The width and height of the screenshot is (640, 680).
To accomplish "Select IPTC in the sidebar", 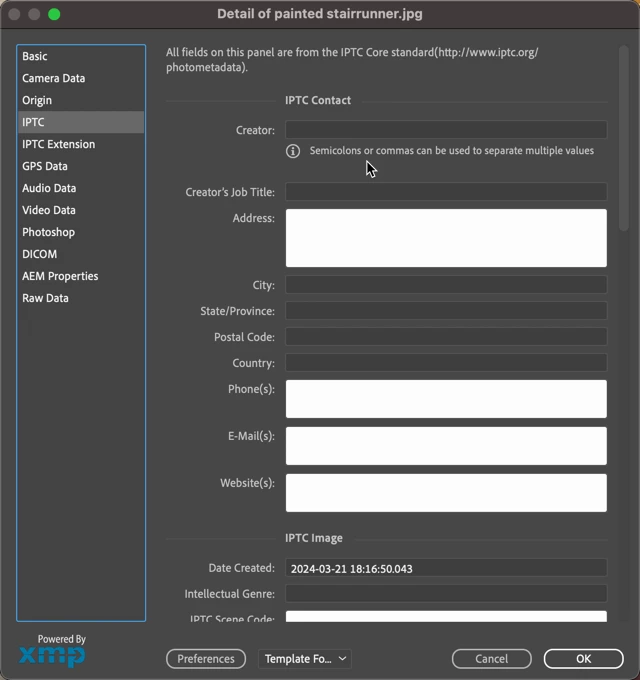I will tap(81, 122).
